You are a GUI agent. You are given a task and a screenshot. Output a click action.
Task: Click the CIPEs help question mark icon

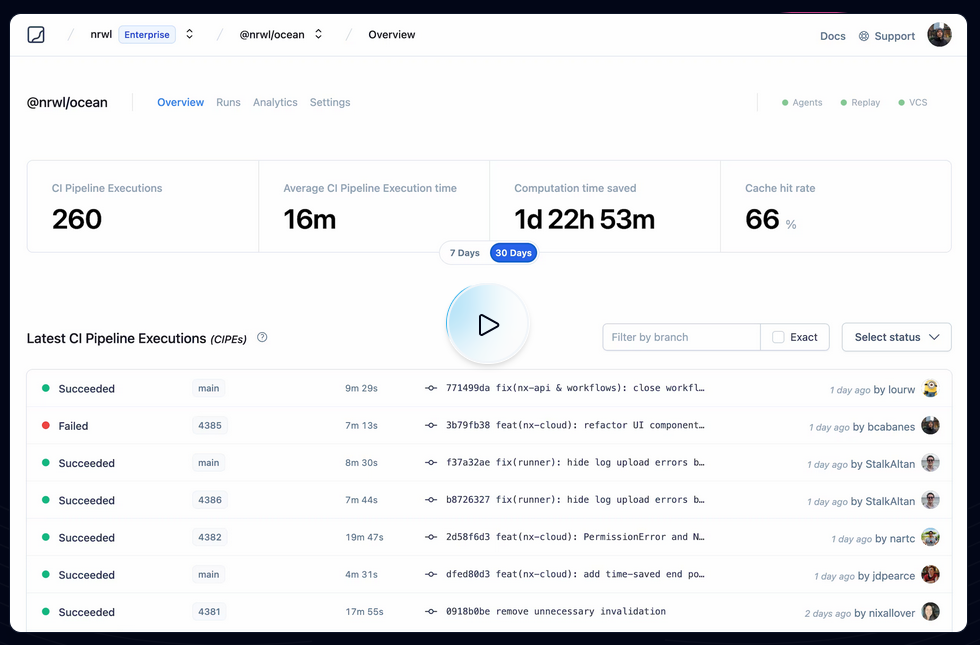coord(262,338)
